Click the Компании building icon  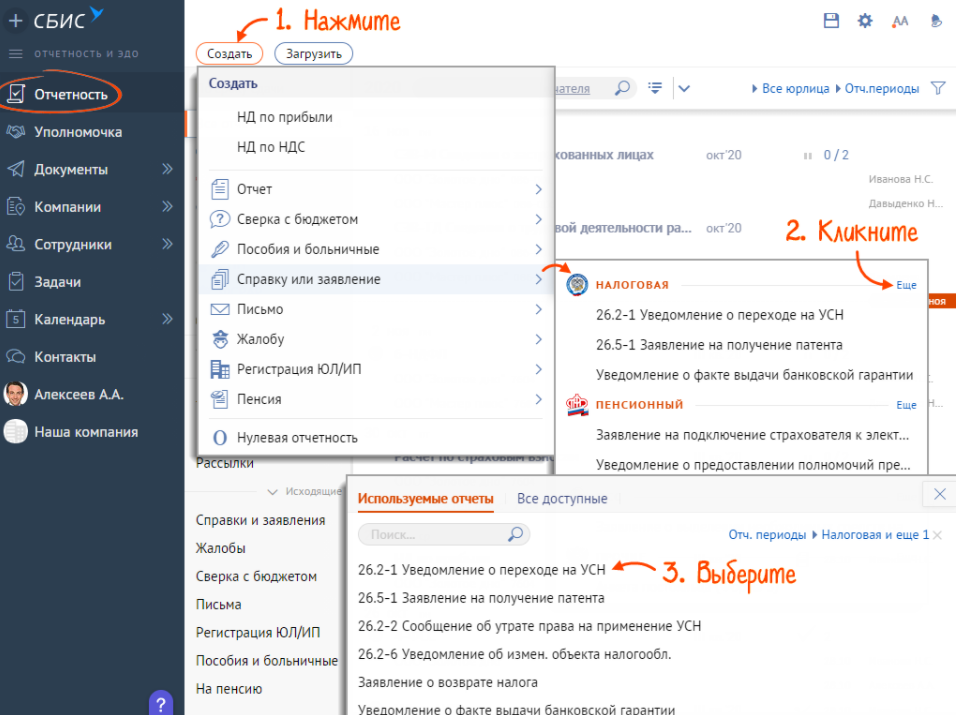(16, 207)
